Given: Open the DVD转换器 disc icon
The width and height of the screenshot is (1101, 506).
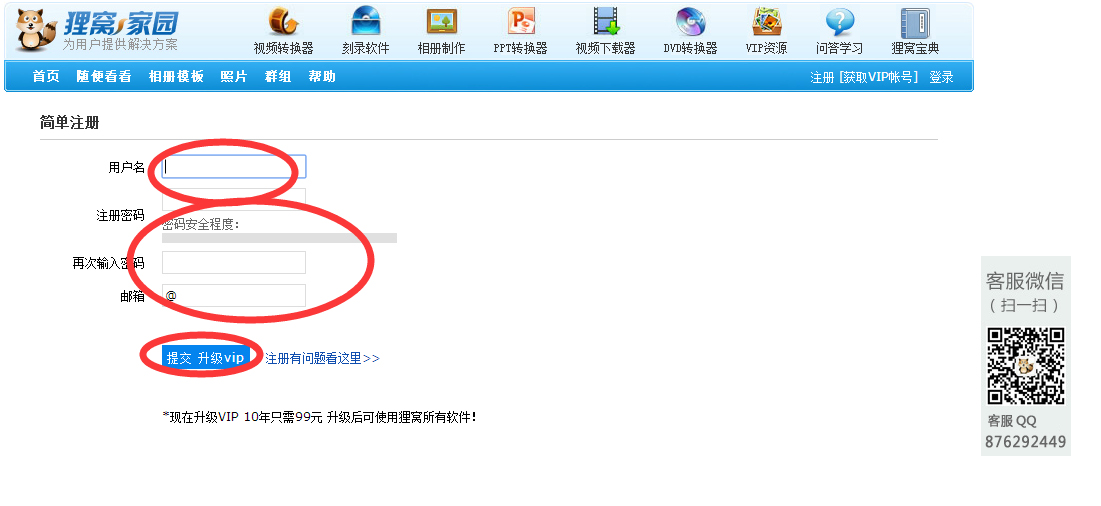Looking at the screenshot, I should tap(690, 22).
